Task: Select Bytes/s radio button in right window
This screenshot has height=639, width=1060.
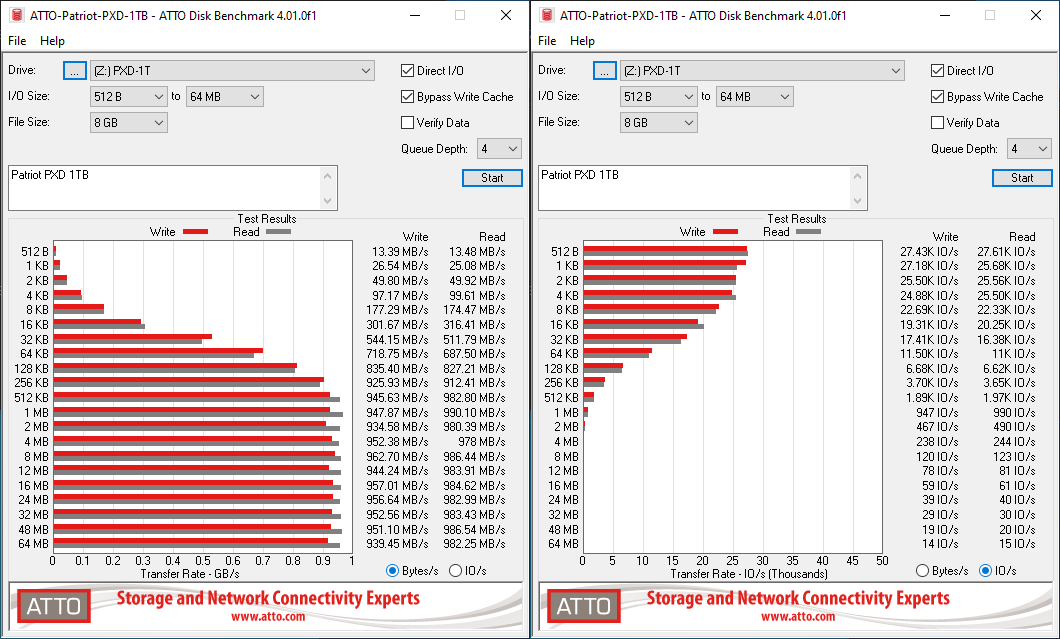Action: click(x=923, y=570)
